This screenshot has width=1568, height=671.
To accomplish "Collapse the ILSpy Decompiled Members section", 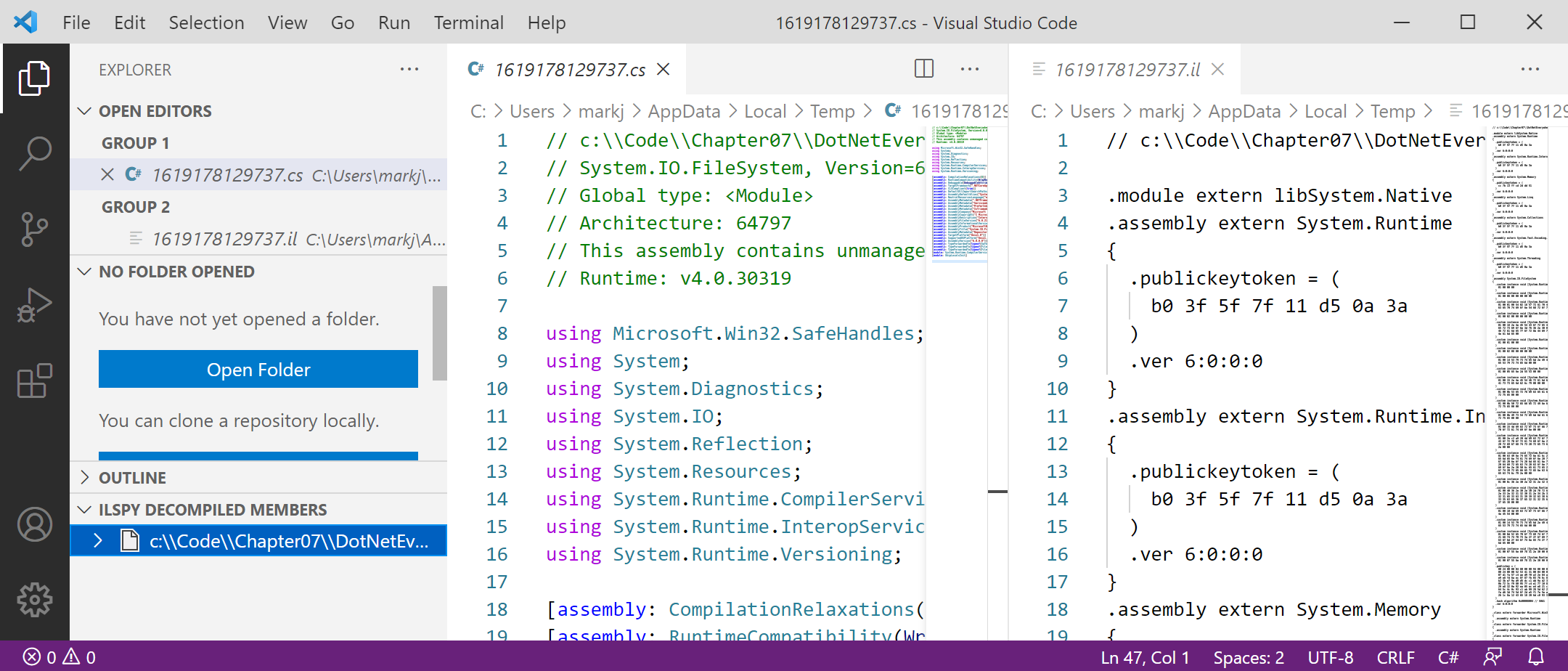I will [x=85, y=510].
